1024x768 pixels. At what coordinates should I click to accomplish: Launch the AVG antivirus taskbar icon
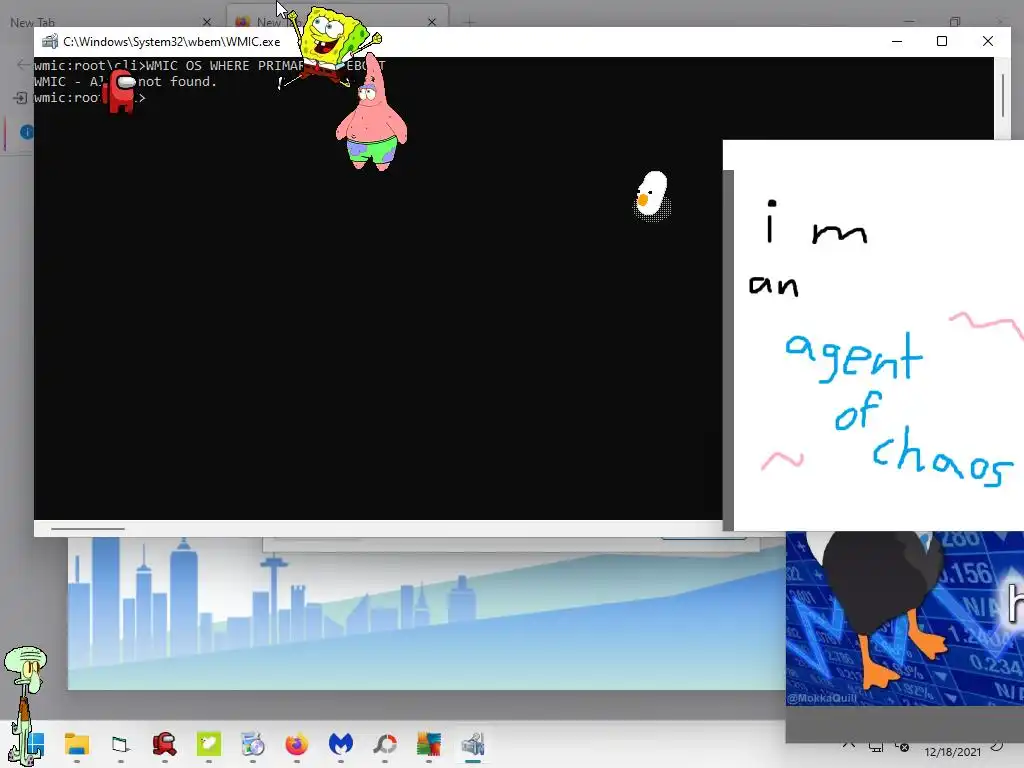coord(429,744)
